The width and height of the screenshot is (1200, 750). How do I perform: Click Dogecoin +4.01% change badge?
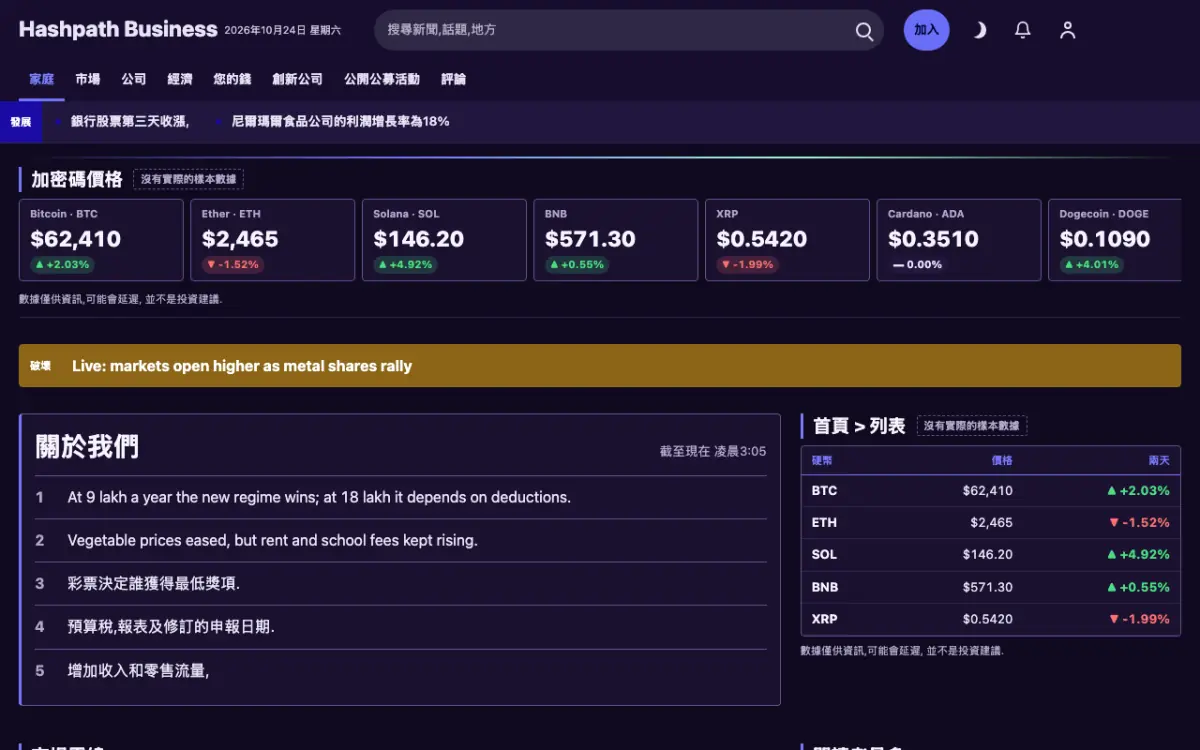tap(1092, 265)
